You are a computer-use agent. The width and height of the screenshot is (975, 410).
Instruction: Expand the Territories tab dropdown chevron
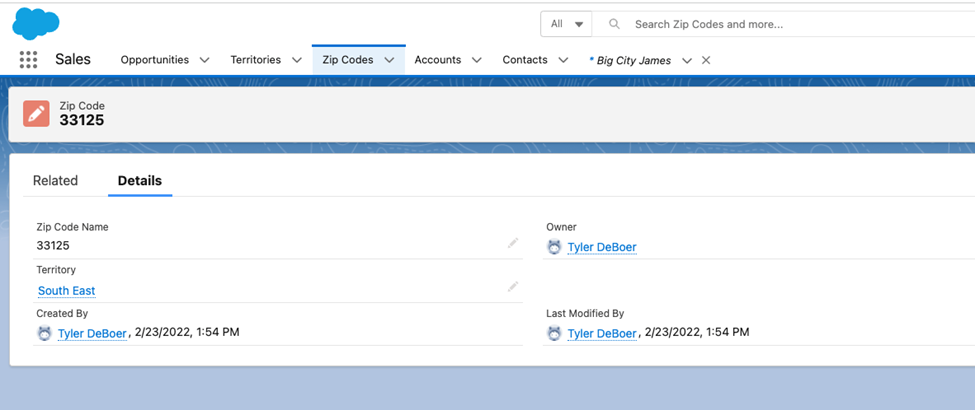[297, 60]
